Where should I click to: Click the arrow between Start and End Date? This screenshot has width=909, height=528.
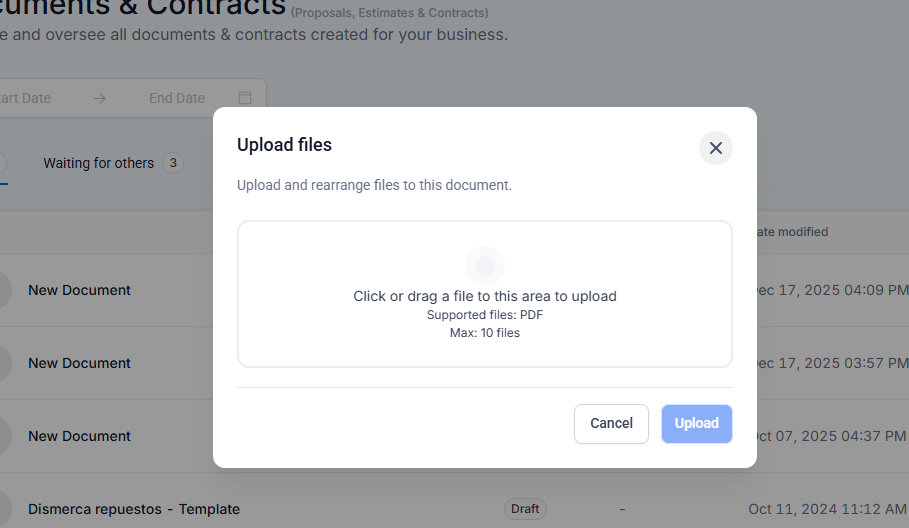click(99, 98)
